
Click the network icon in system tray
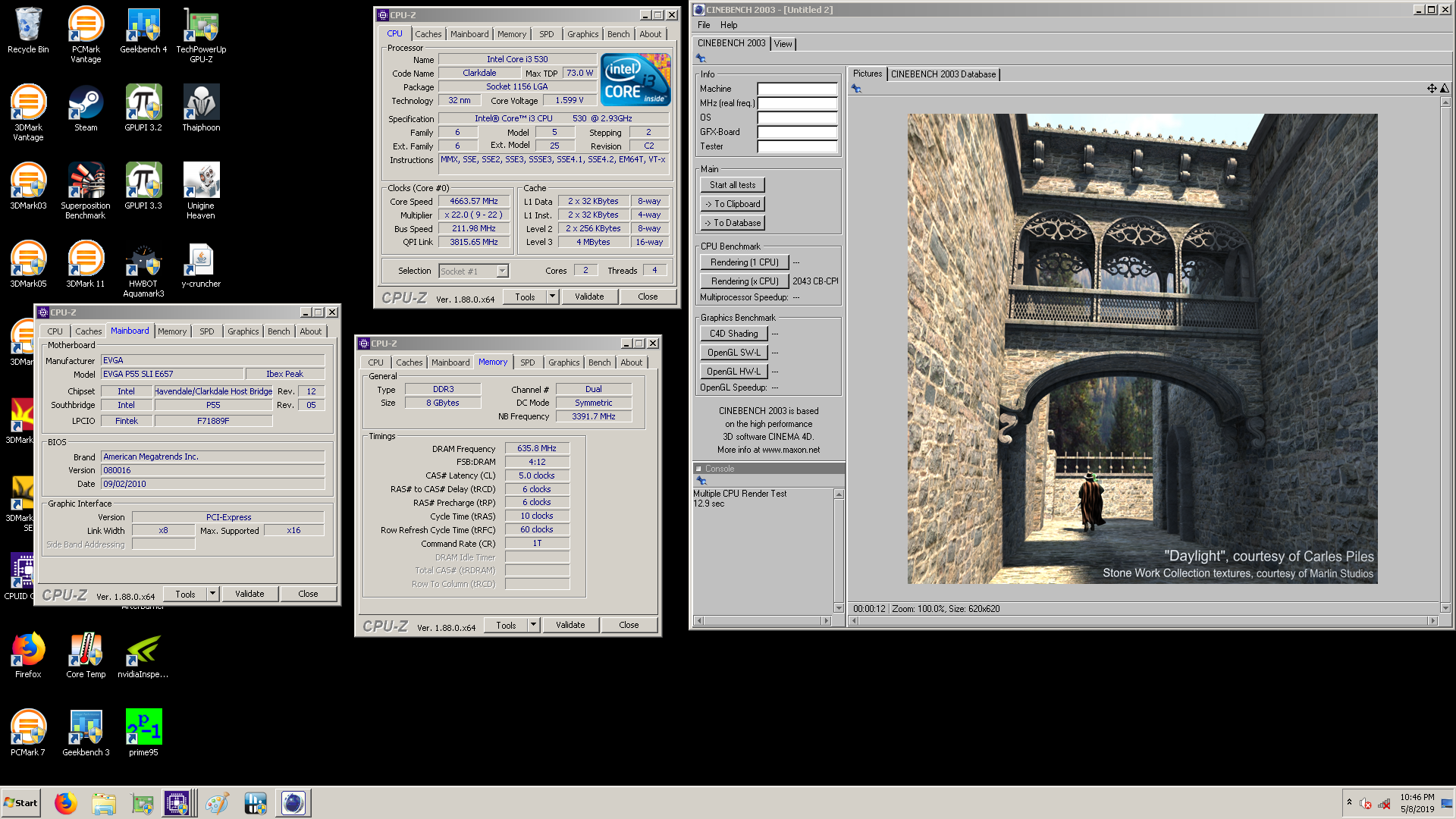1384,803
